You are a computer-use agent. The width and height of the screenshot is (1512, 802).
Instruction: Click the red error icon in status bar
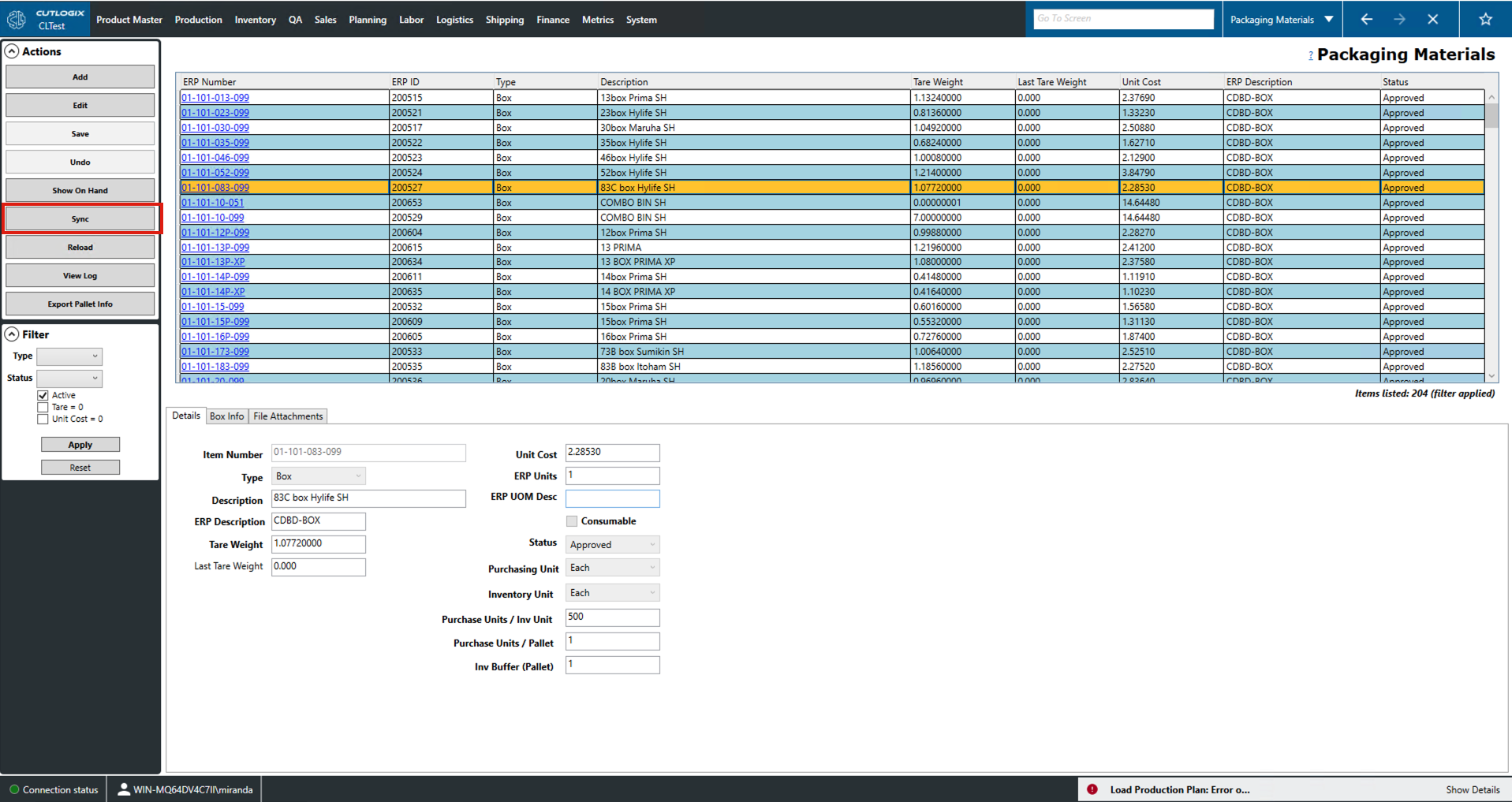coord(1092,789)
